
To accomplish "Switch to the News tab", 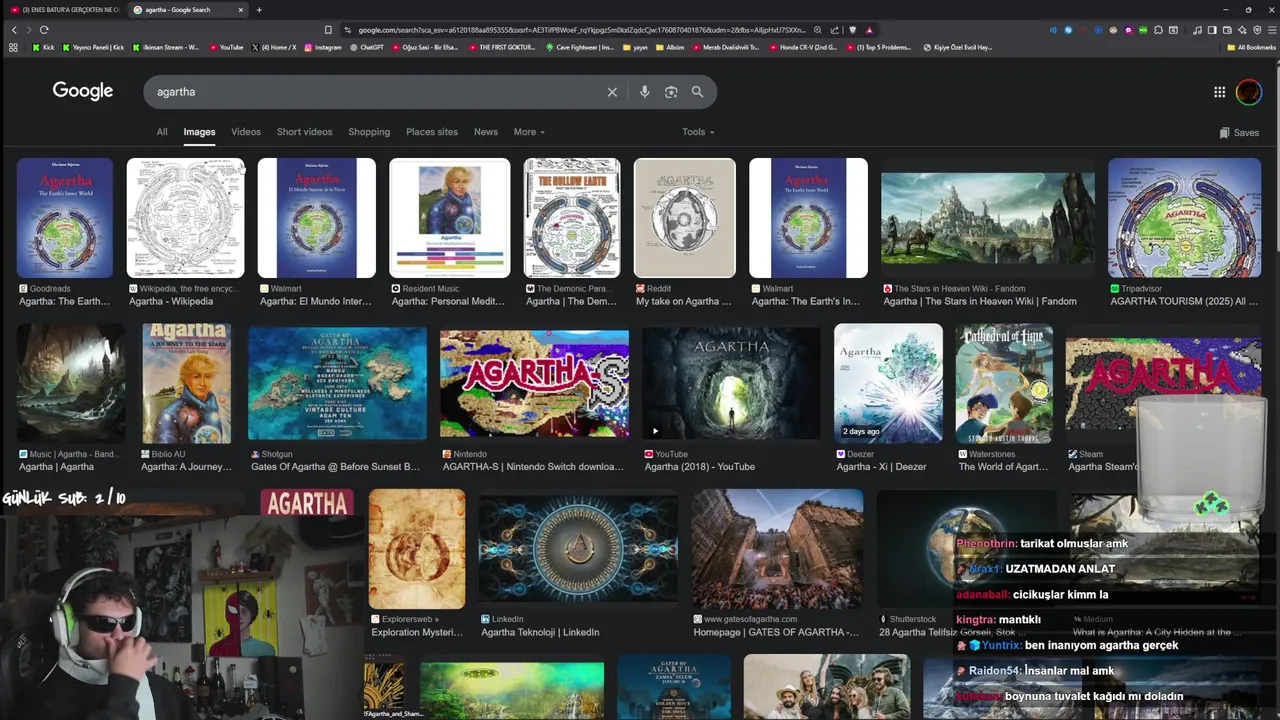I will pyautogui.click(x=486, y=132).
